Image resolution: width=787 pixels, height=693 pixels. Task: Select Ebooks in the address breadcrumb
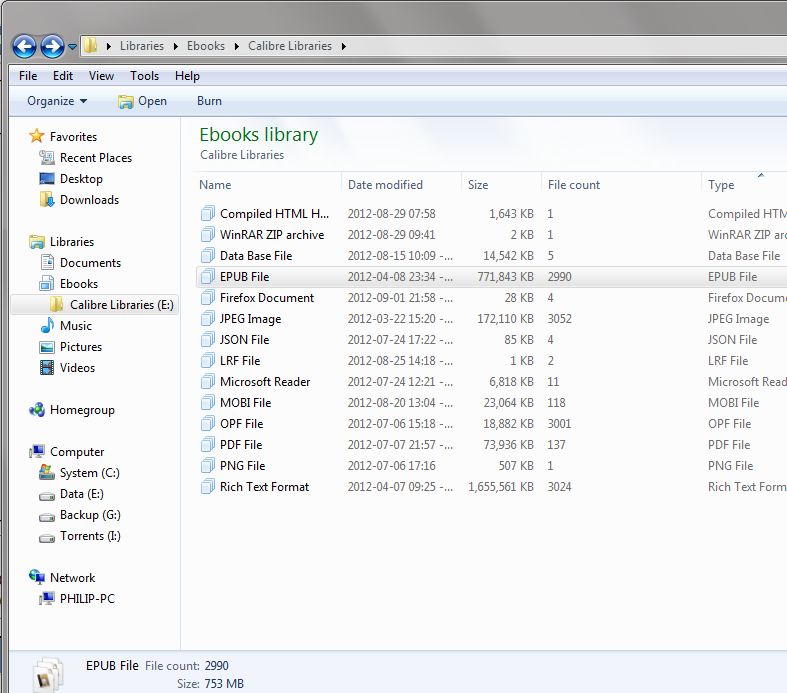[x=206, y=46]
